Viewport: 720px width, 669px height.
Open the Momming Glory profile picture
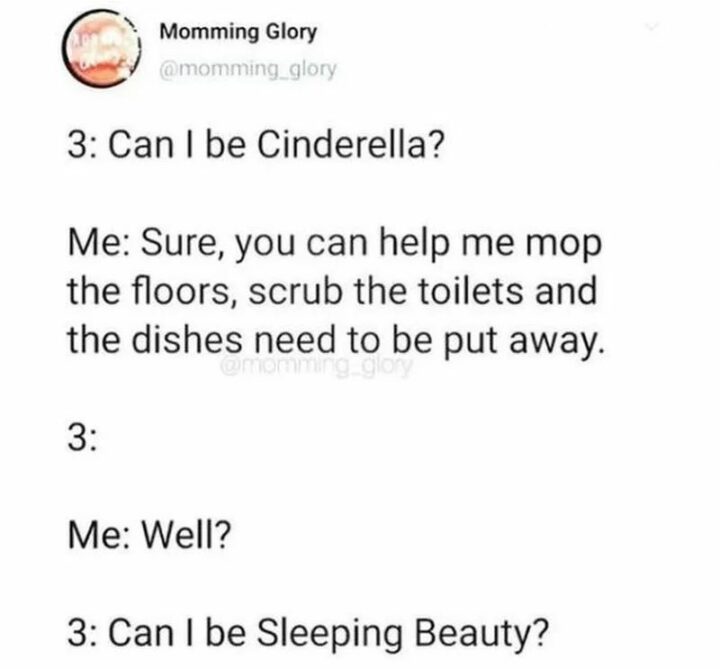(101, 49)
